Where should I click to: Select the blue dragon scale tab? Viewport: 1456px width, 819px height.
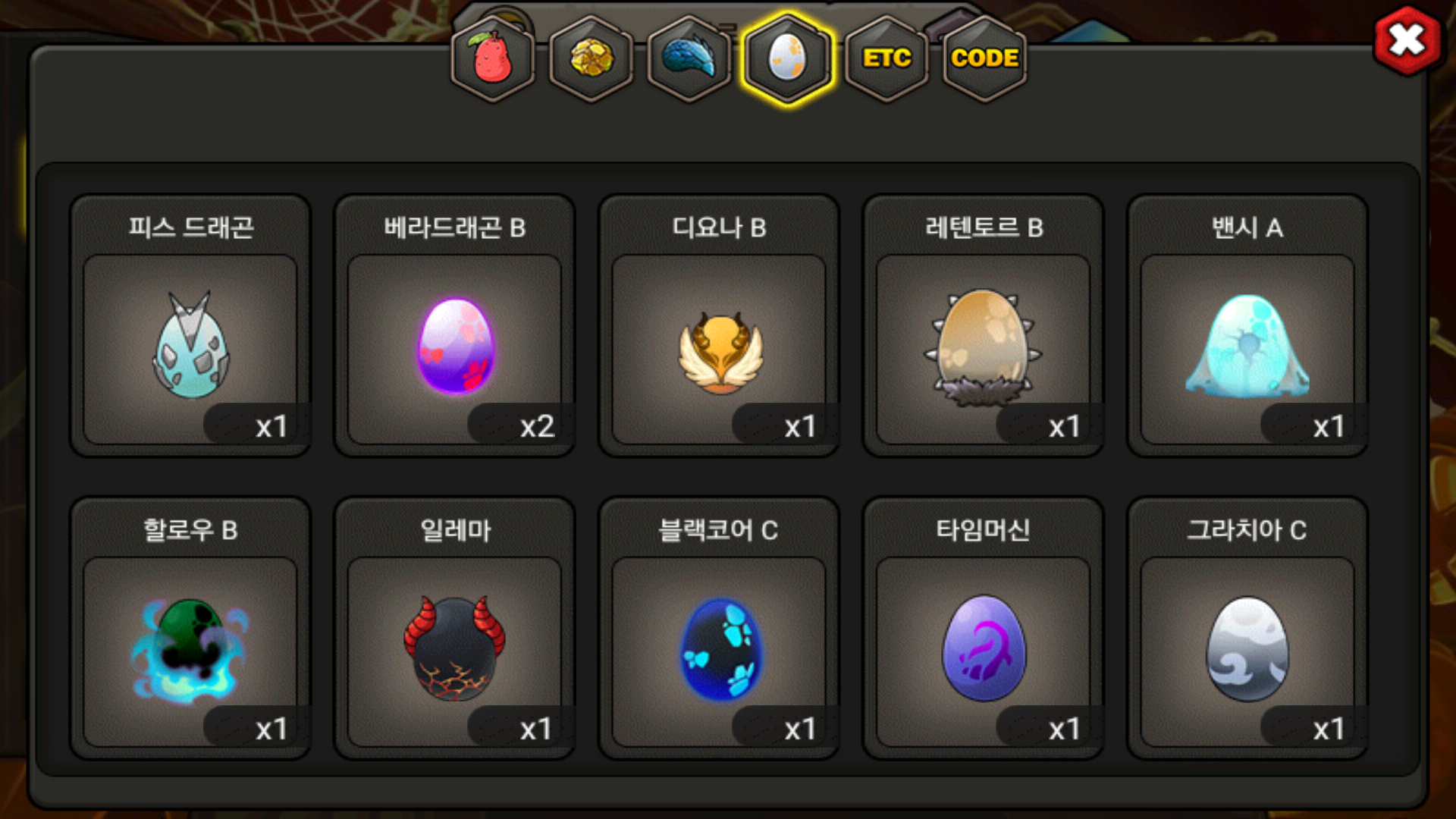(x=689, y=58)
